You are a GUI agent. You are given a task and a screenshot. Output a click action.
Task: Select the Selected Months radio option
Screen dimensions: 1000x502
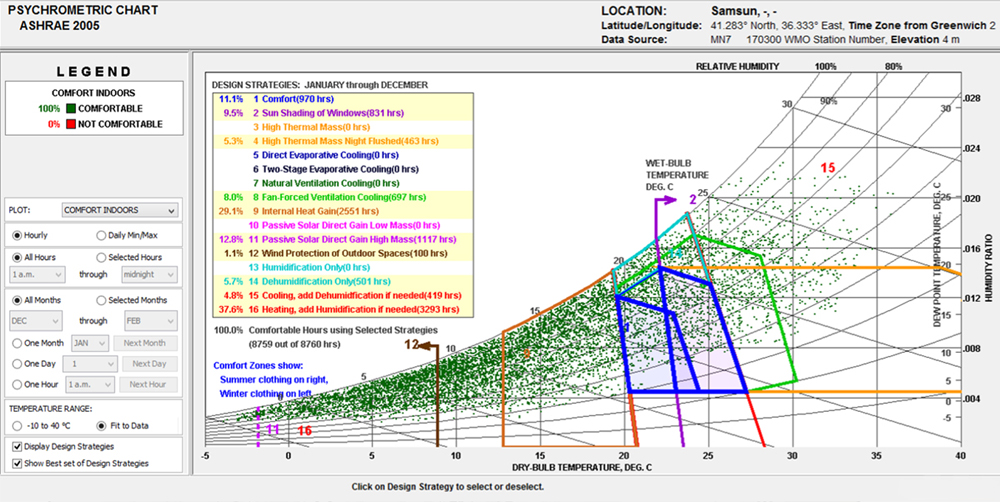101,300
